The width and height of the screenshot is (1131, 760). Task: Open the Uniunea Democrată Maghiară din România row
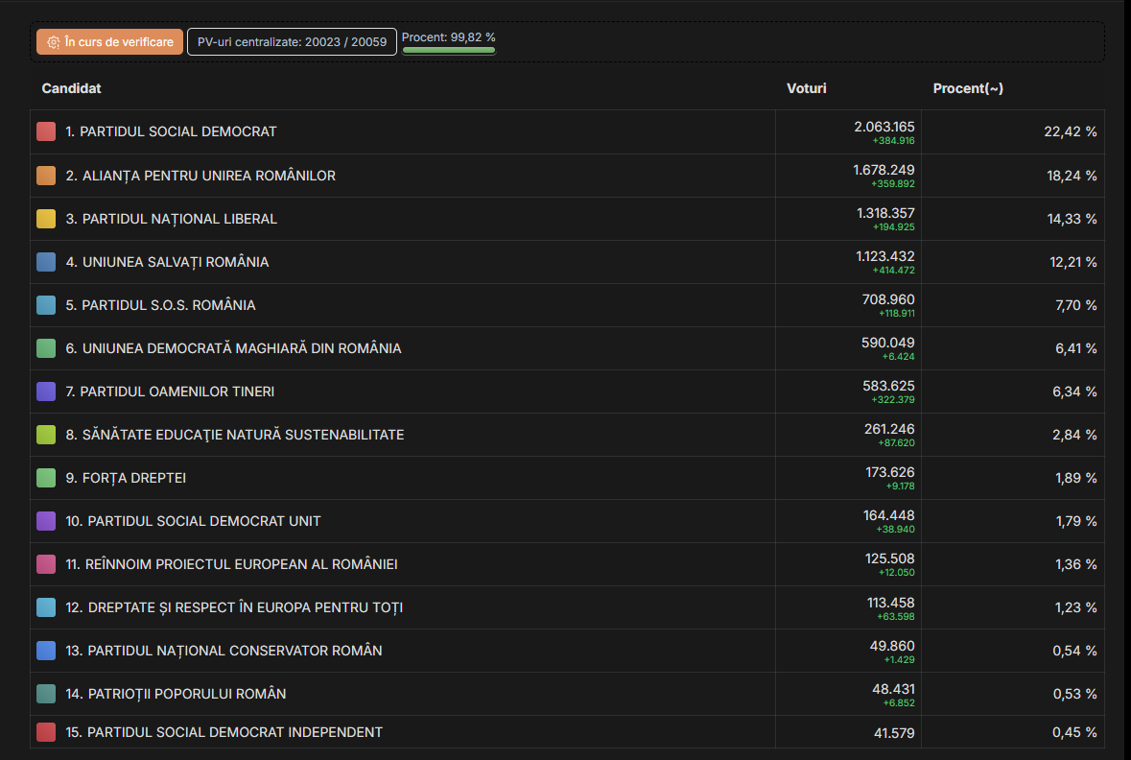567,348
